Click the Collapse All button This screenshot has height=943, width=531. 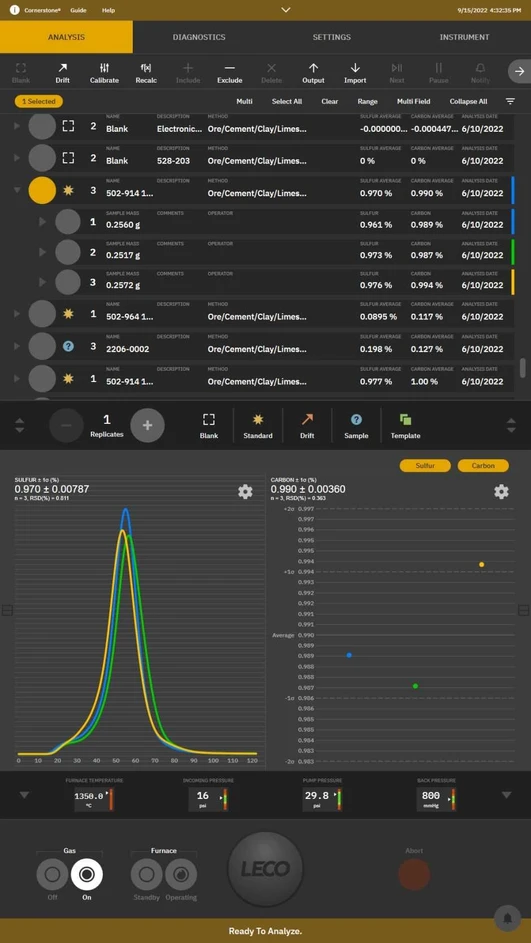tap(468, 102)
